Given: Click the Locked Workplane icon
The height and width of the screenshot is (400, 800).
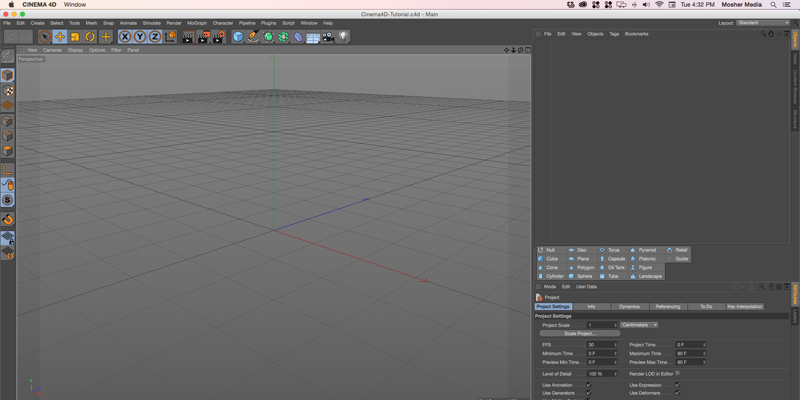Looking at the screenshot, I should coord(7,238).
